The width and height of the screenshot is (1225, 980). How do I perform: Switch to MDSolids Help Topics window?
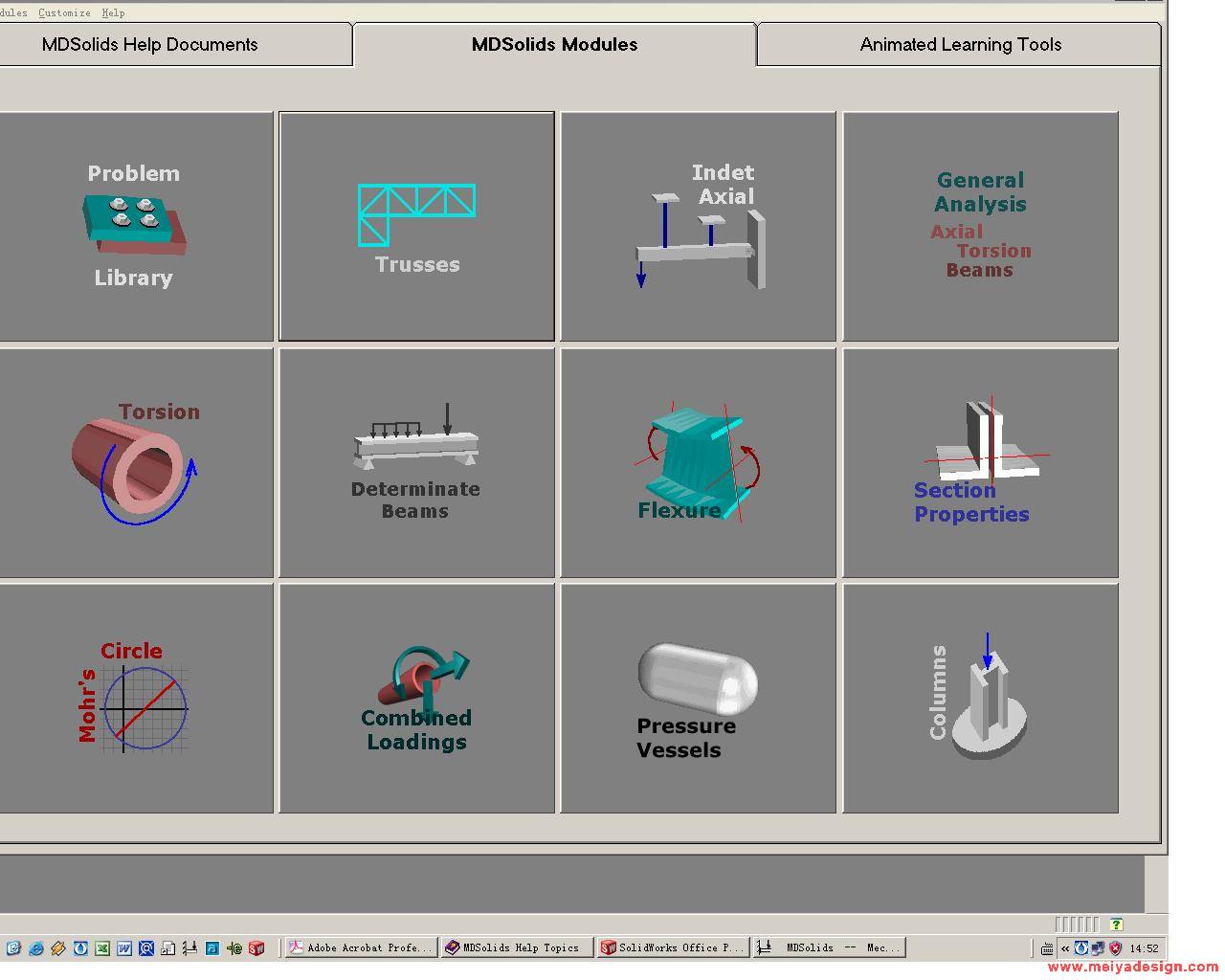point(517,947)
